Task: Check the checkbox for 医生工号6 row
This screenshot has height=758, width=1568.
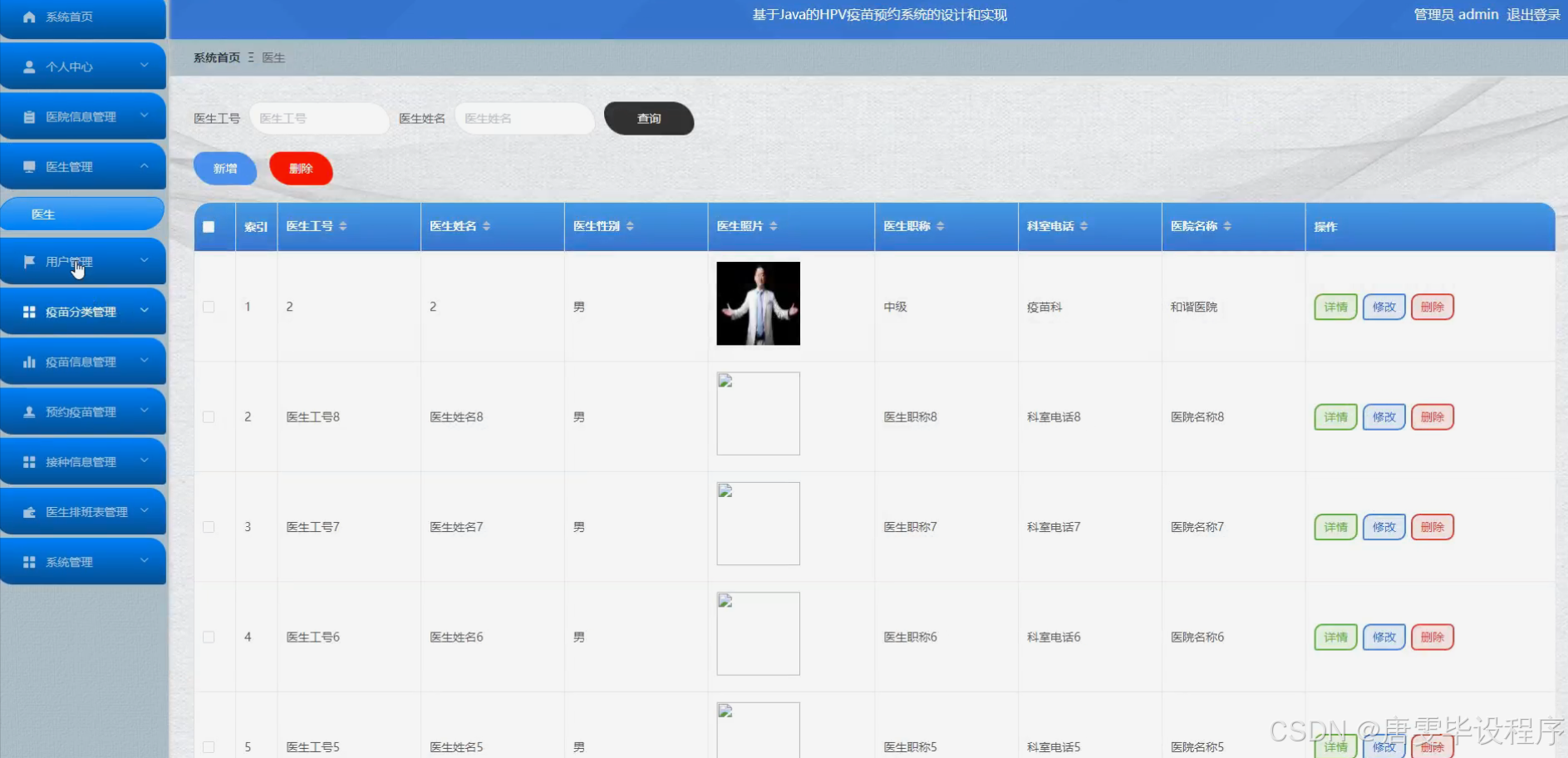Action: (x=209, y=637)
